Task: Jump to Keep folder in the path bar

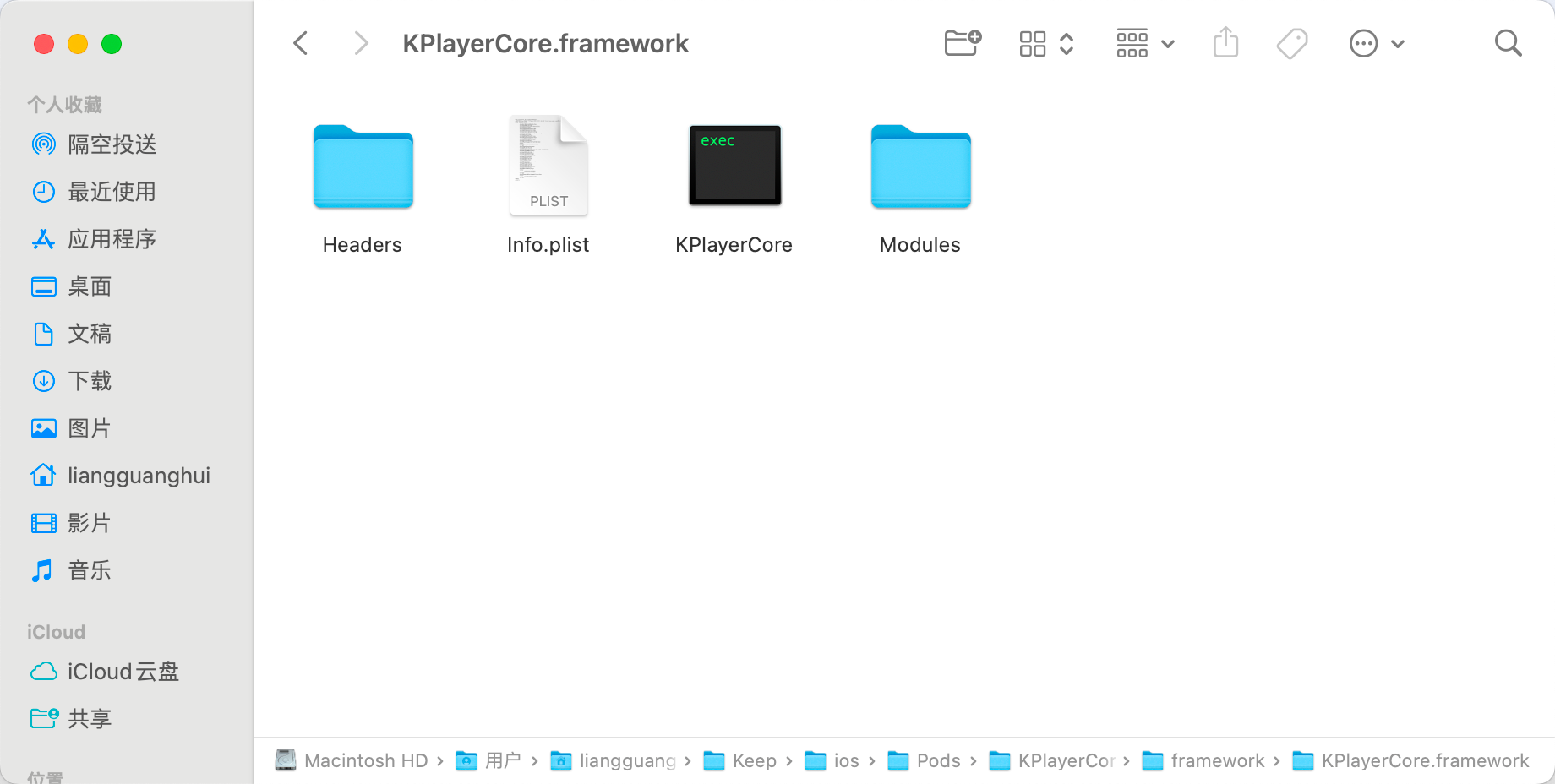Action: pyautogui.click(x=740, y=761)
